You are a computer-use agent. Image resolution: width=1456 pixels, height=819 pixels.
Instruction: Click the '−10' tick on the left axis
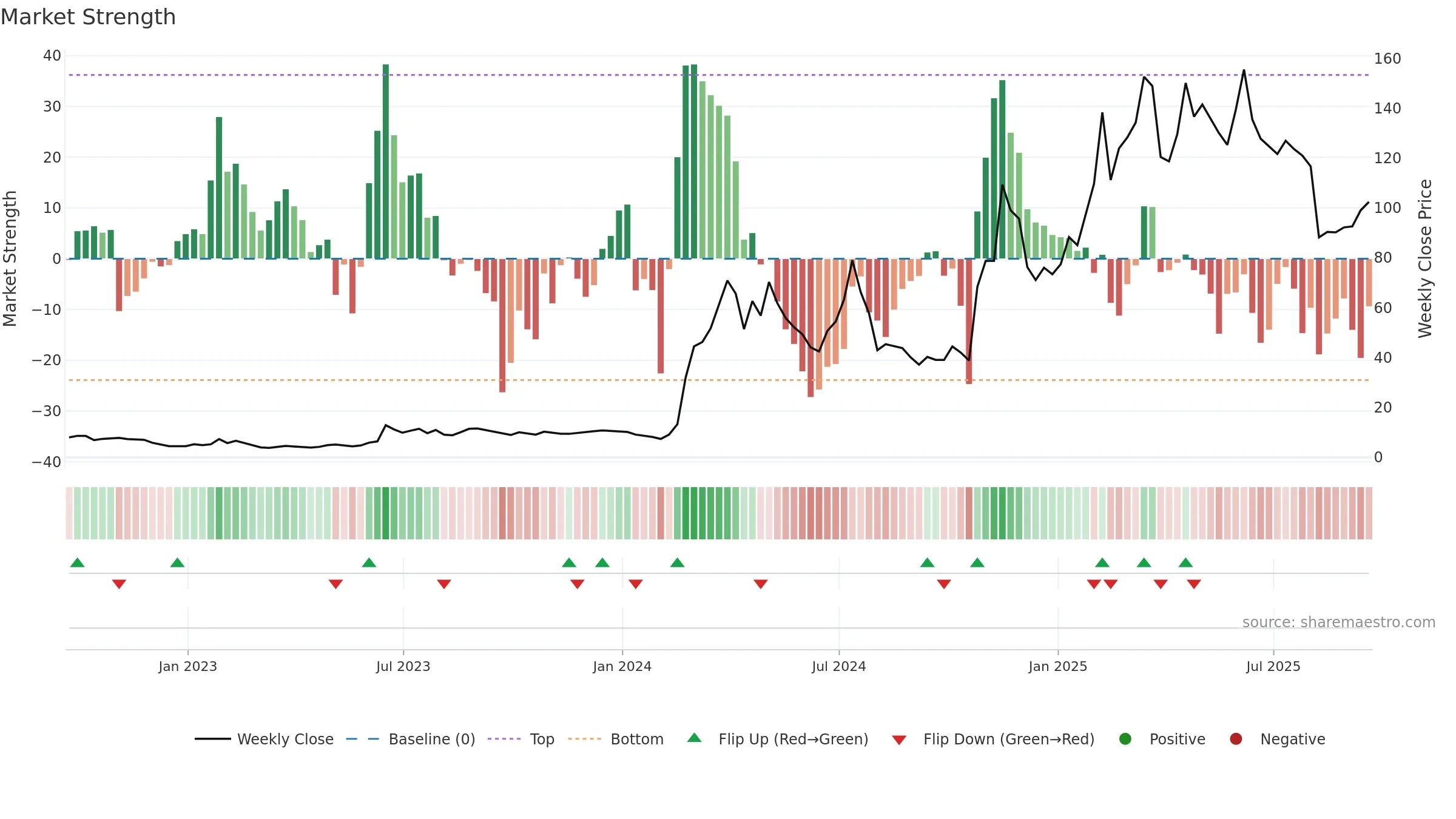(x=47, y=309)
